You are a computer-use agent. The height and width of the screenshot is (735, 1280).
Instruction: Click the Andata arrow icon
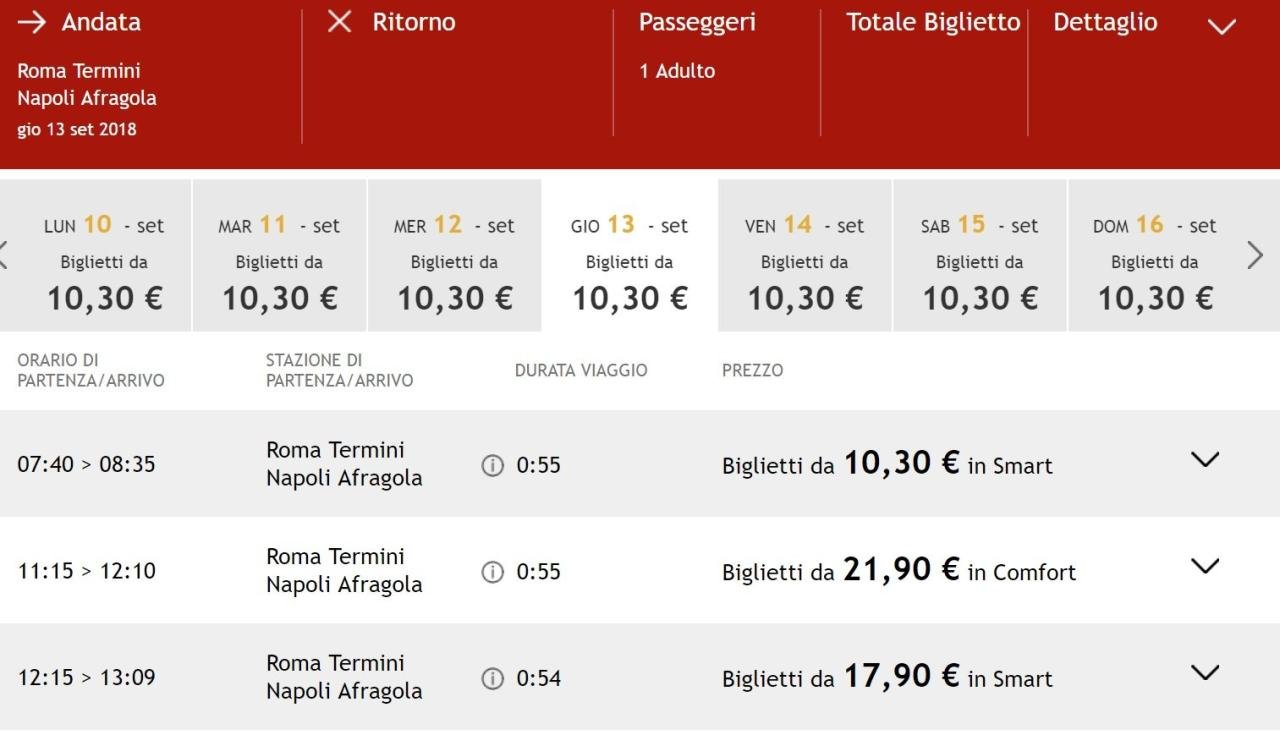pos(32,22)
